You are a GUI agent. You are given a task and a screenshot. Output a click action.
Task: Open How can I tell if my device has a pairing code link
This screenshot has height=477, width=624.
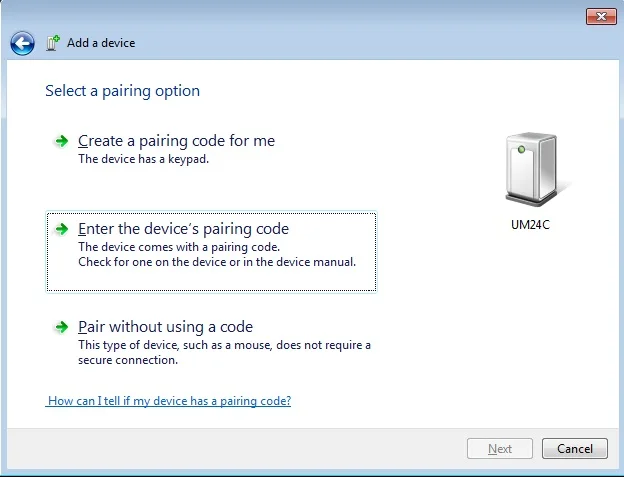point(169,401)
